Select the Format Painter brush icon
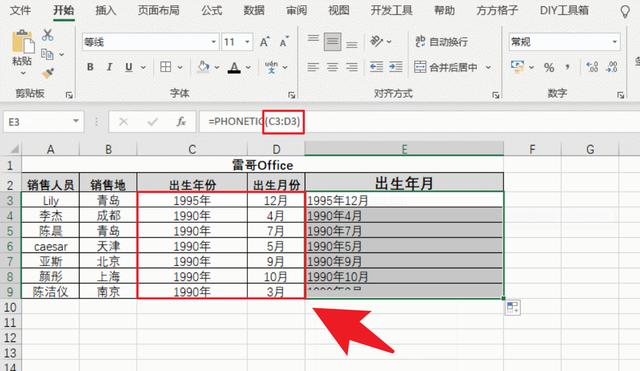Image resolution: width=640 pixels, height=371 pixels. coord(48,73)
